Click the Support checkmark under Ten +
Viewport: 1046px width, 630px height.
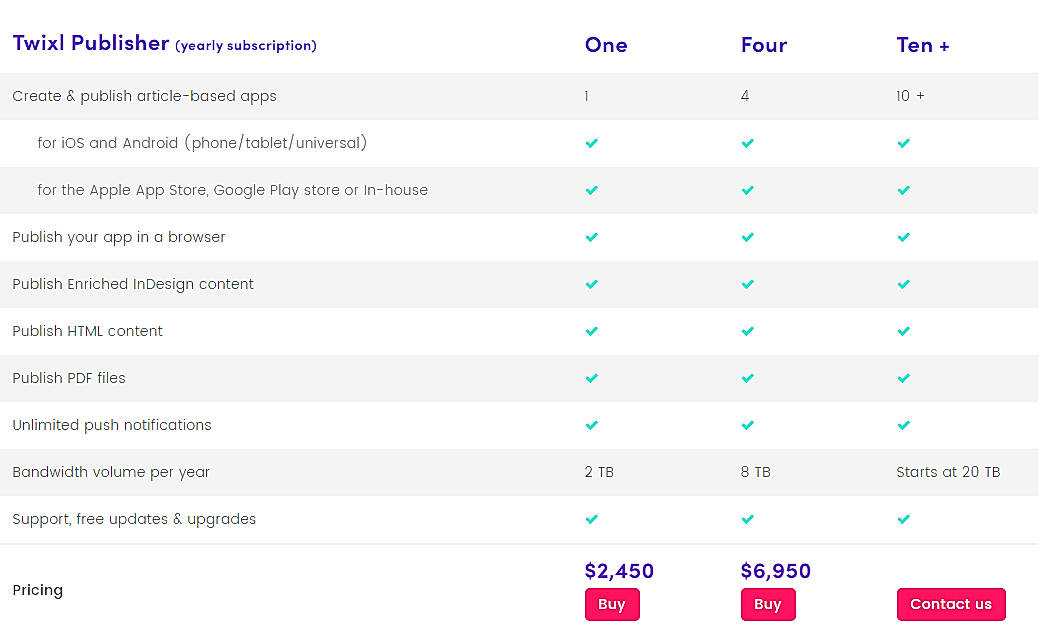coord(903,519)
